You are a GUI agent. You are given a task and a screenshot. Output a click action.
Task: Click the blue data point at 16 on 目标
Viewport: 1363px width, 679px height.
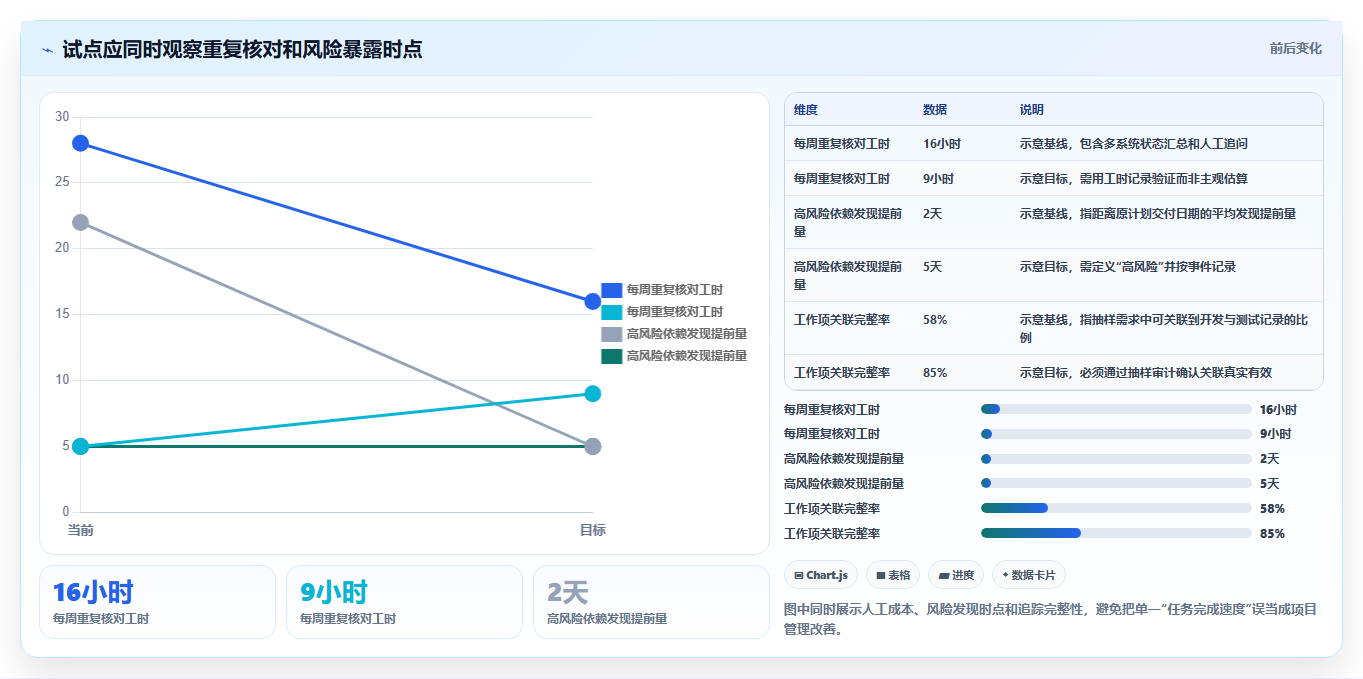click(x=592, y=301)
